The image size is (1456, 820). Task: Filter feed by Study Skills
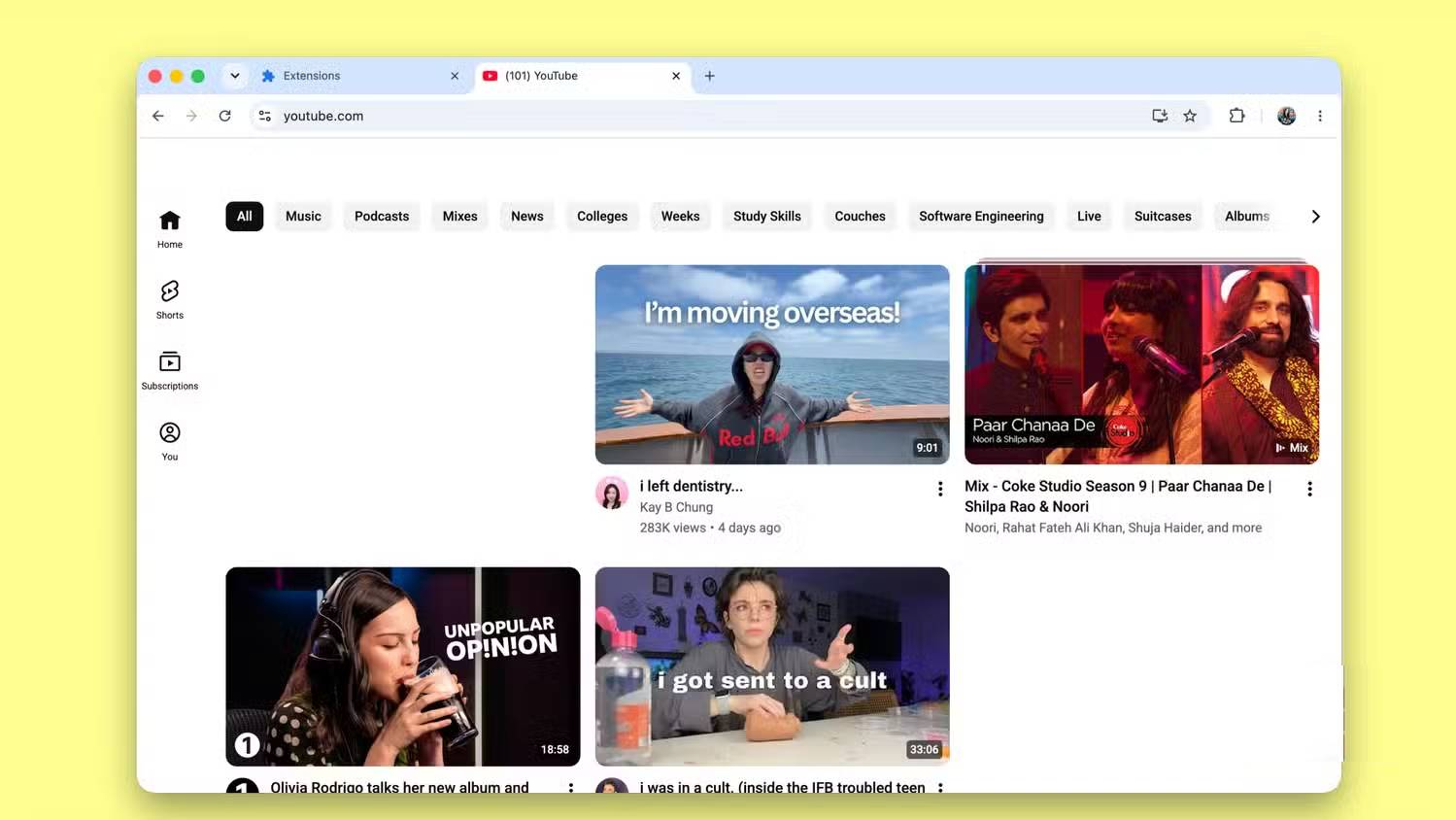[767, 216]
